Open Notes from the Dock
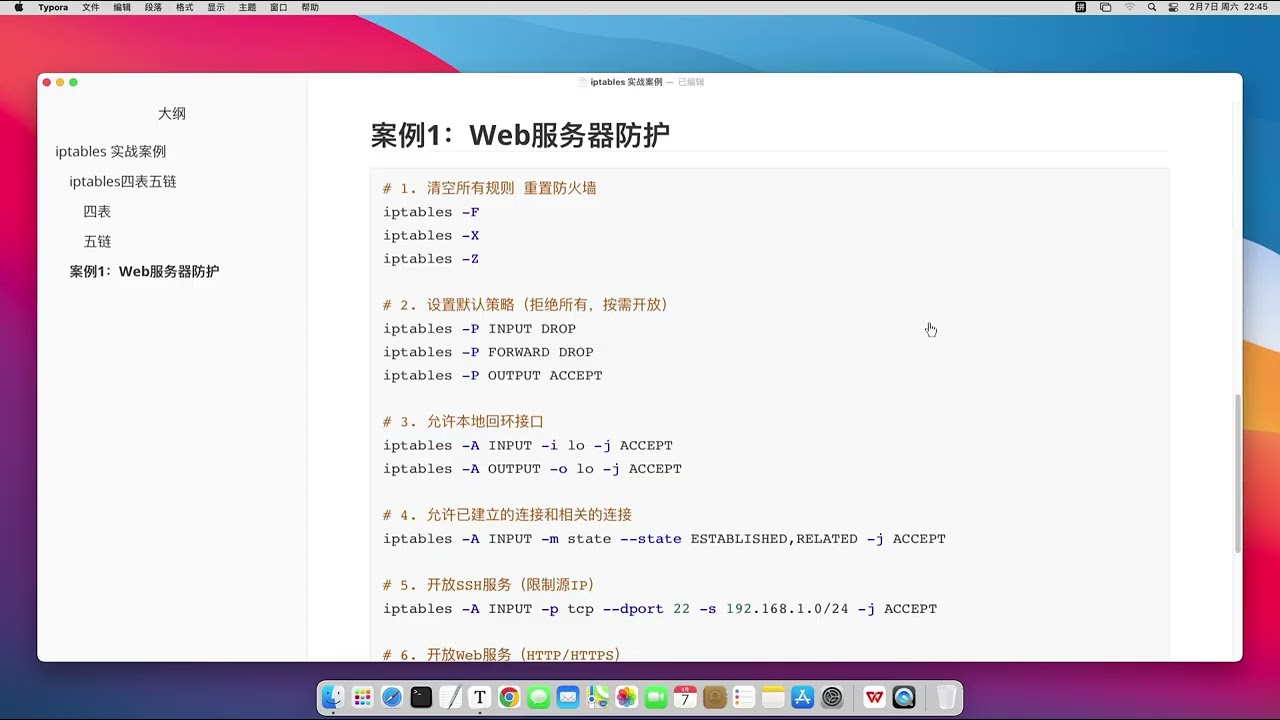This screenshot has width=1280, height=720. 773,697
